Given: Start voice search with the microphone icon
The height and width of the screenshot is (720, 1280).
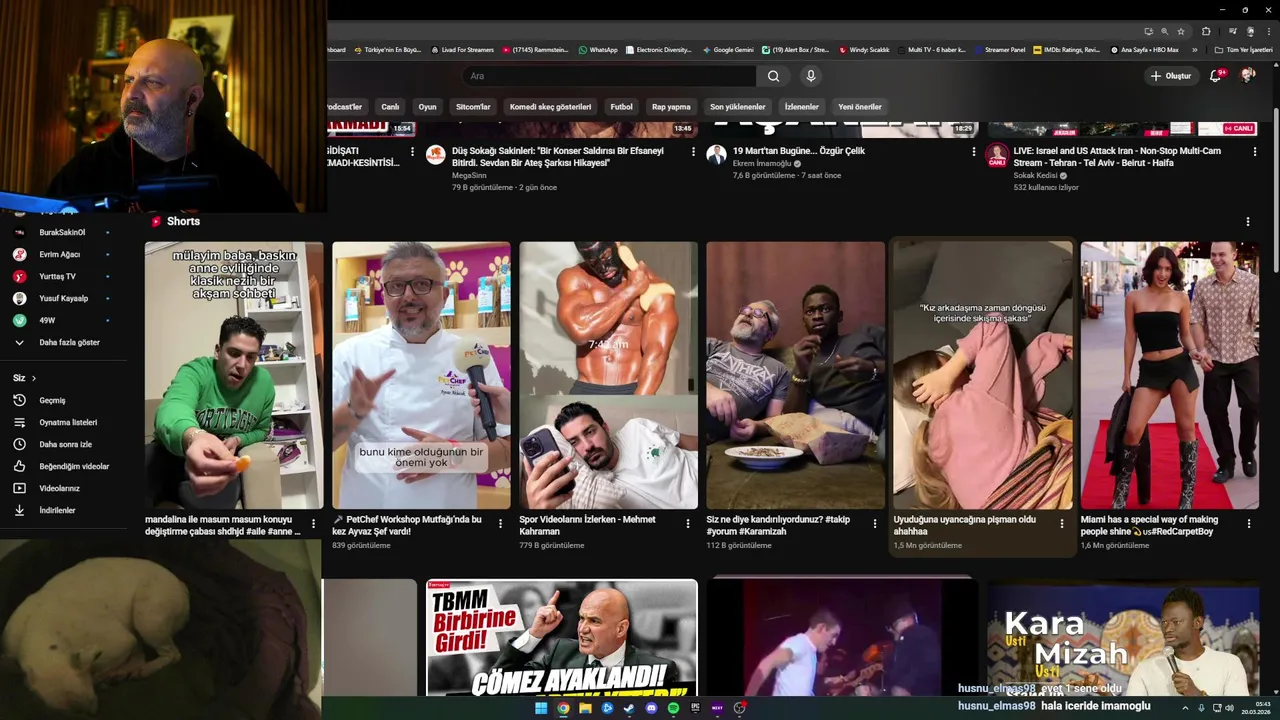Looking at the screenshot, I should [811, 76].
